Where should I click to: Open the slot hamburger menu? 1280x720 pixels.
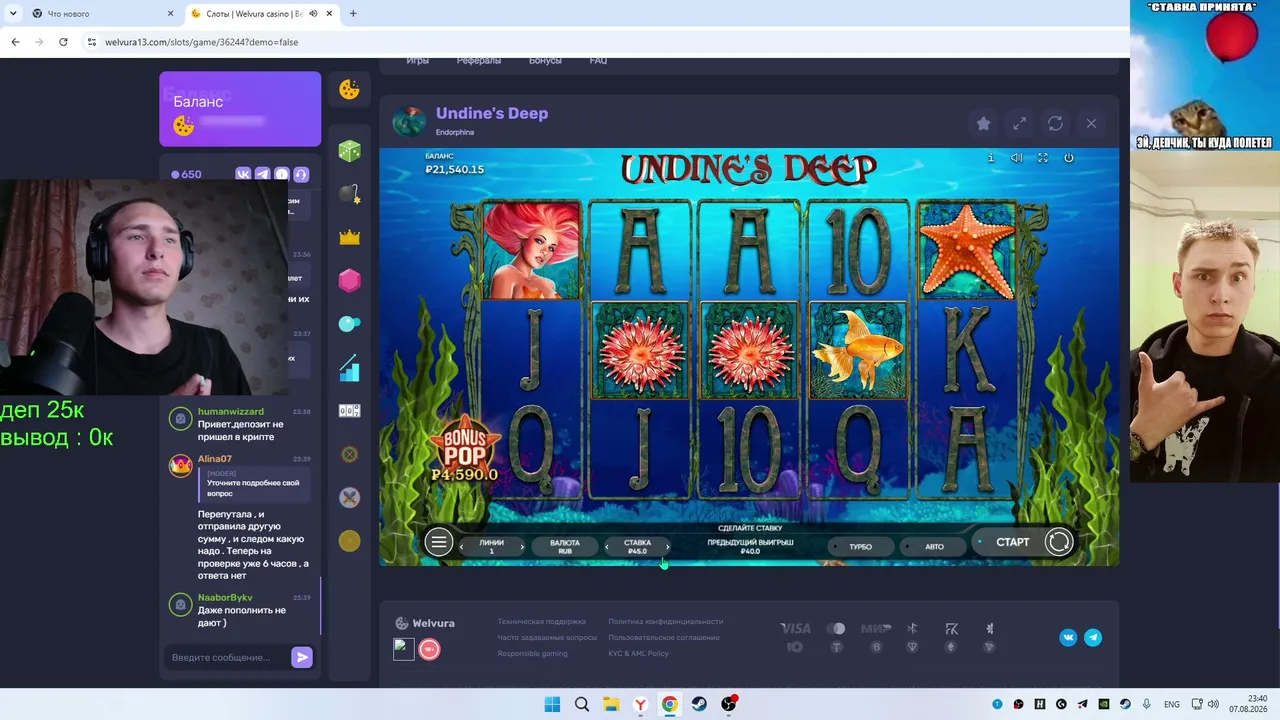click(438, 542)
